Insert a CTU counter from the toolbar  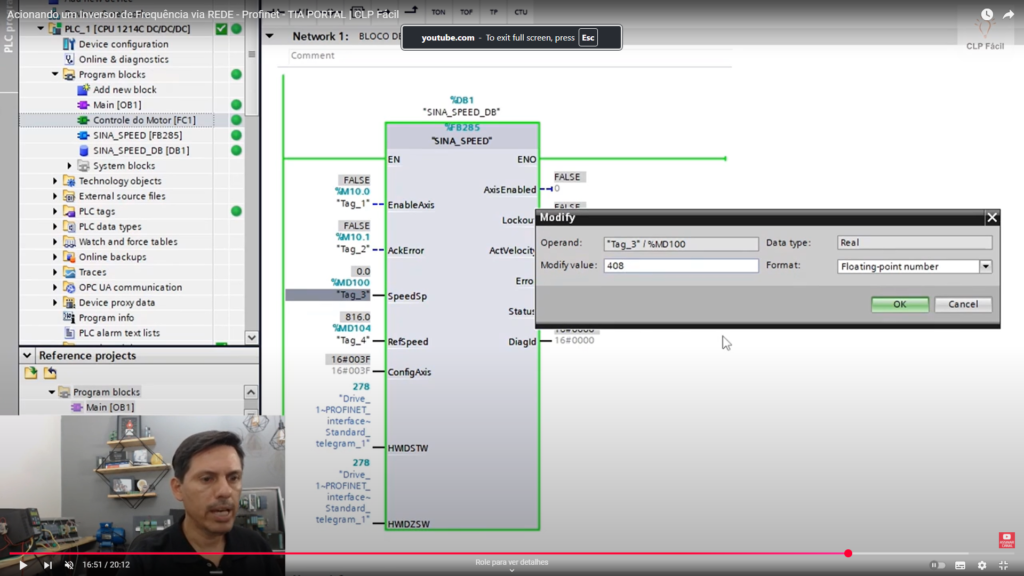coord(520,12)
